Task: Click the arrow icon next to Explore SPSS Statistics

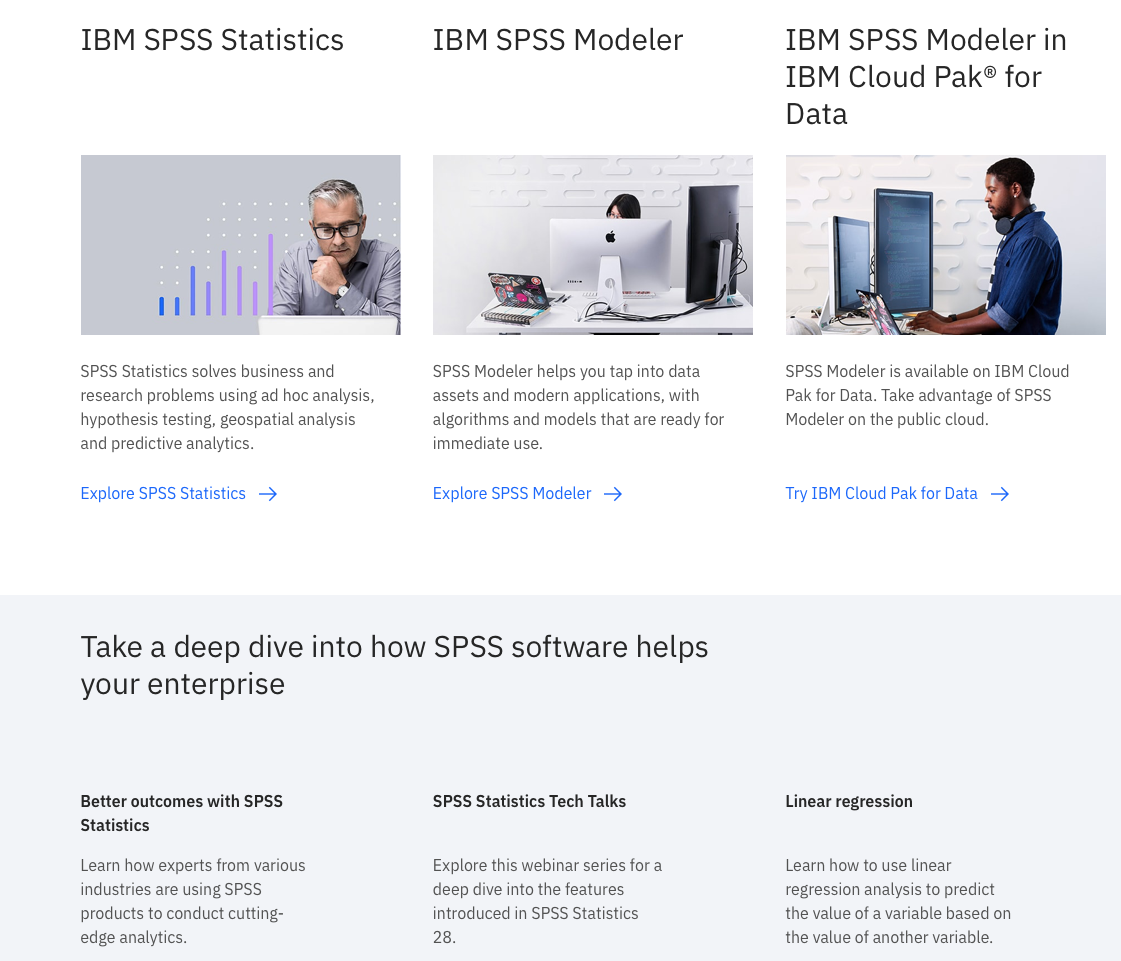Action: pyautogui.click(x=268, y=494)
